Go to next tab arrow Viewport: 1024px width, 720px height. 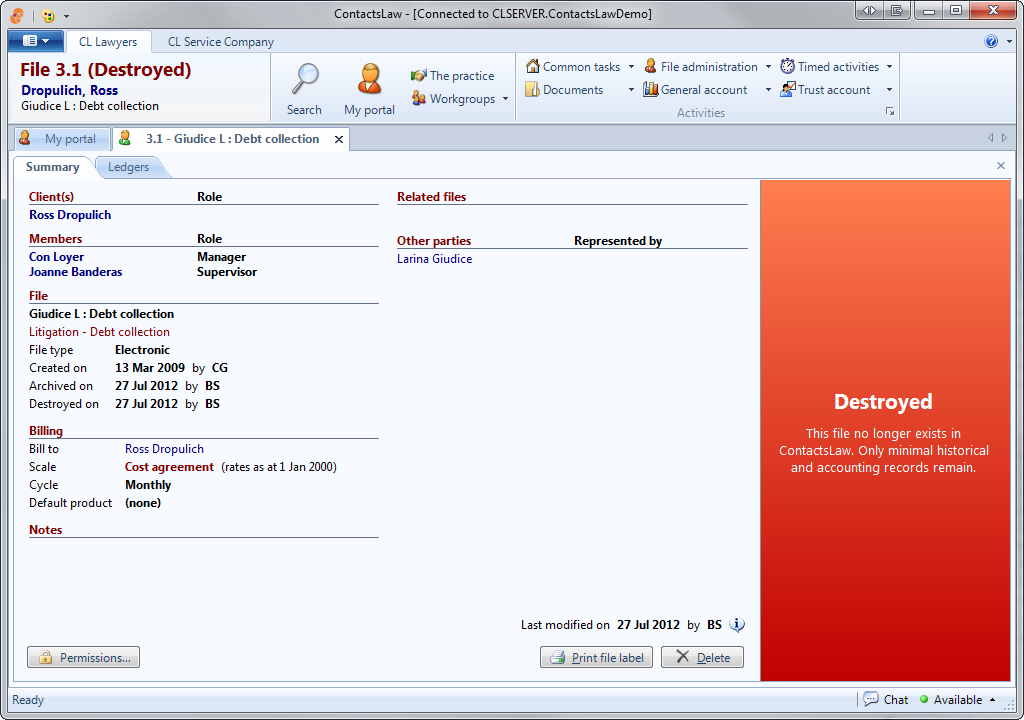tap(1004, 138)
